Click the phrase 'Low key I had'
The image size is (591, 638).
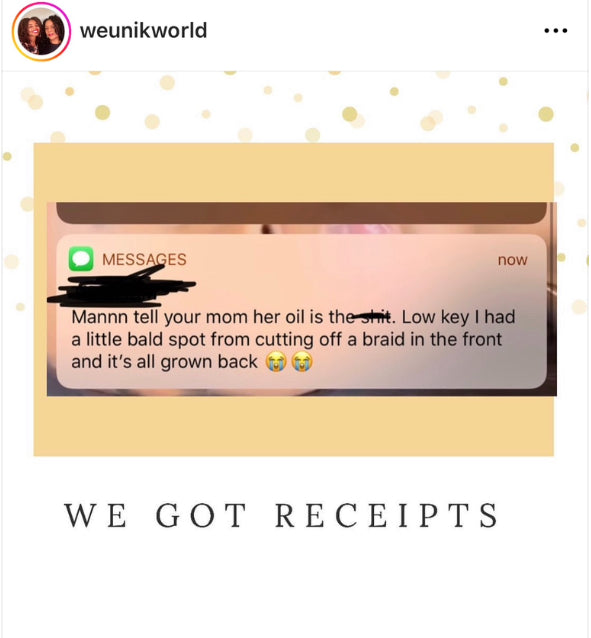[459, 317]
